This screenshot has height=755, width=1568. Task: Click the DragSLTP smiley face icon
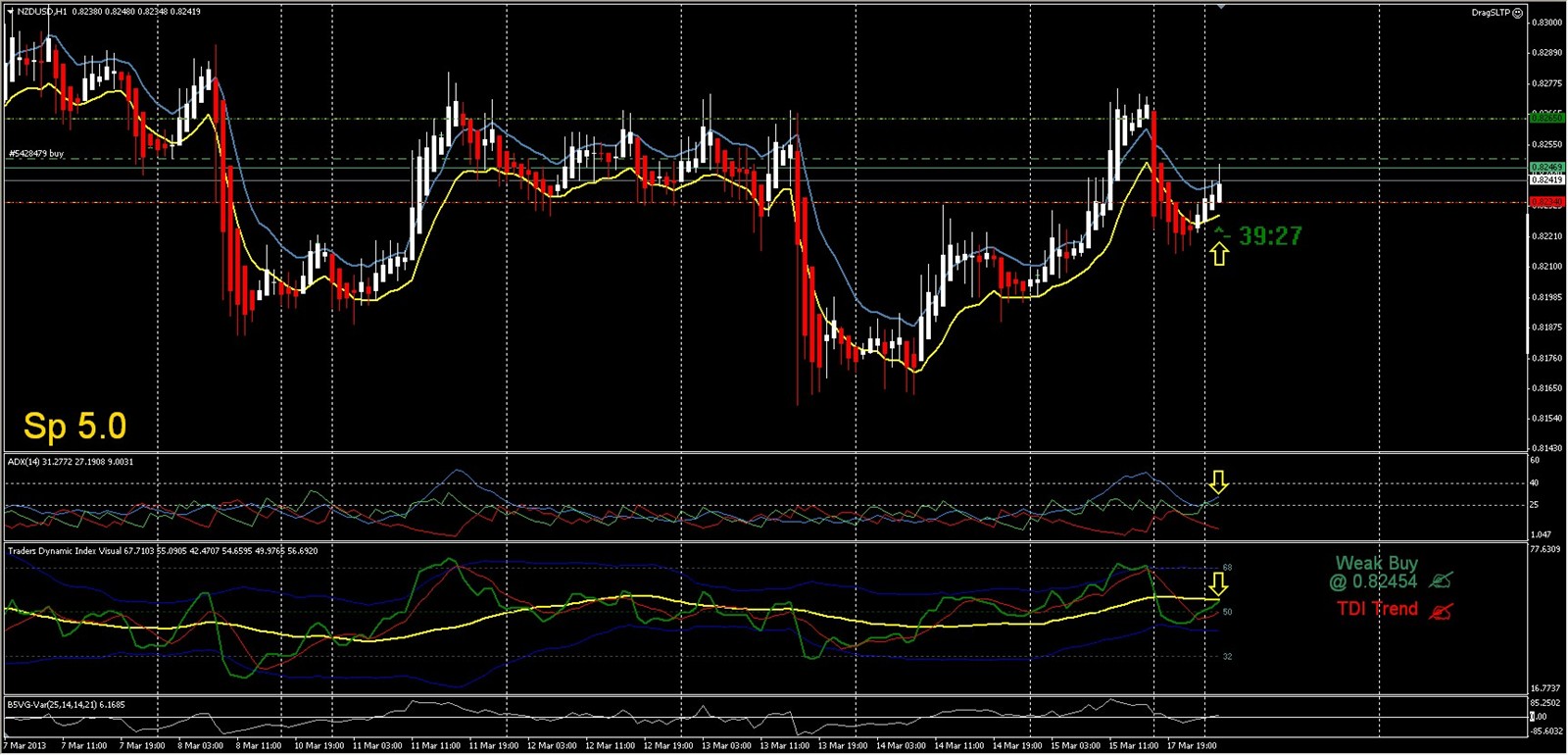coord(1518,13)
